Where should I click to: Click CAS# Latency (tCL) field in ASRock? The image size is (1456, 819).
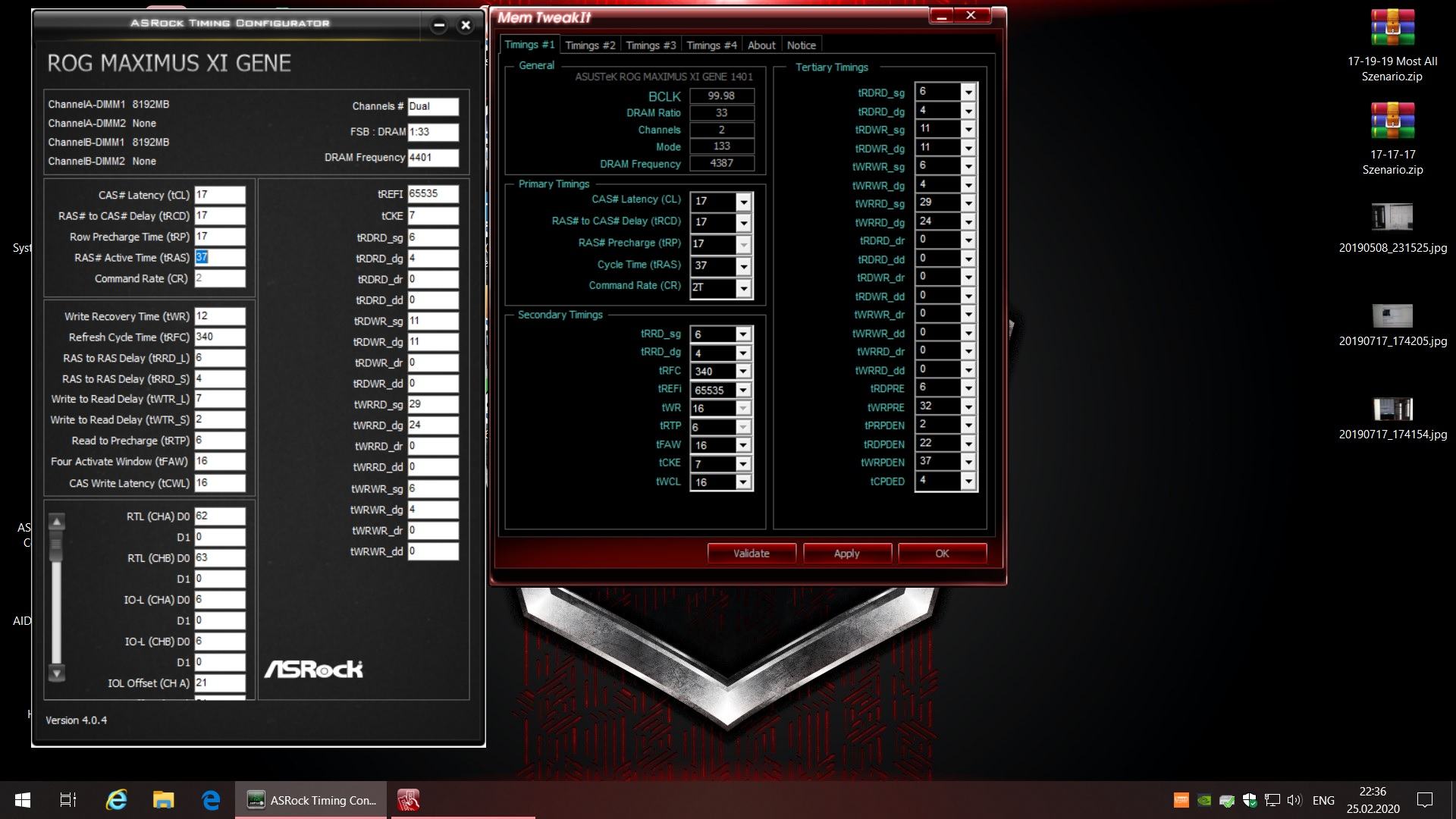pos(220,195)
